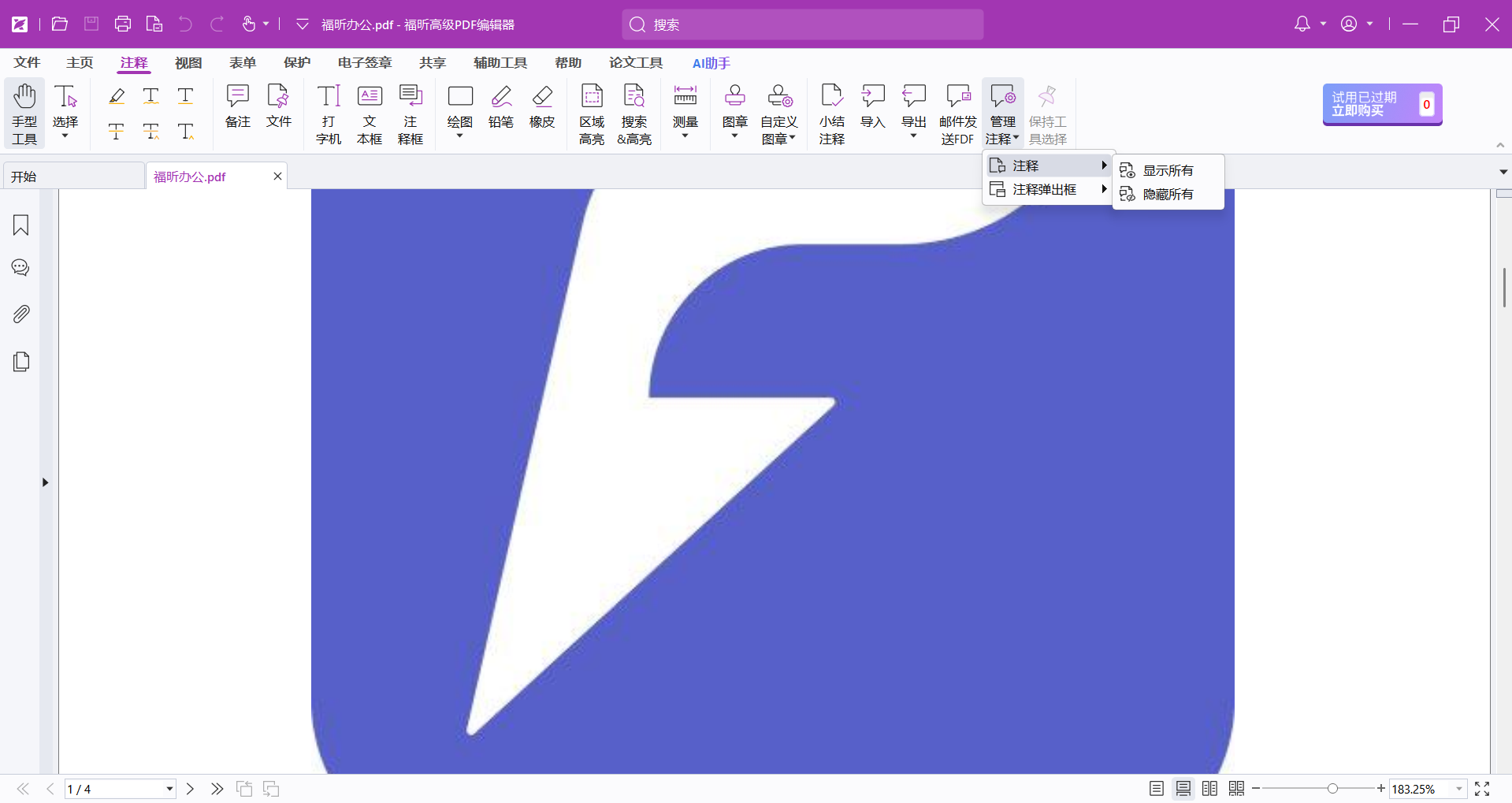Select the Pencil (铅笔) drawing tool
The width and height of the screenshot is (1512, 803).
pyautogui.click(x=500, y=107)
